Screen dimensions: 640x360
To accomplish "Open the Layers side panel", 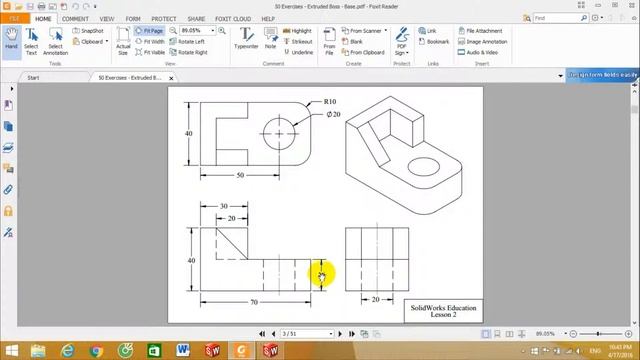I will (8, 148).
